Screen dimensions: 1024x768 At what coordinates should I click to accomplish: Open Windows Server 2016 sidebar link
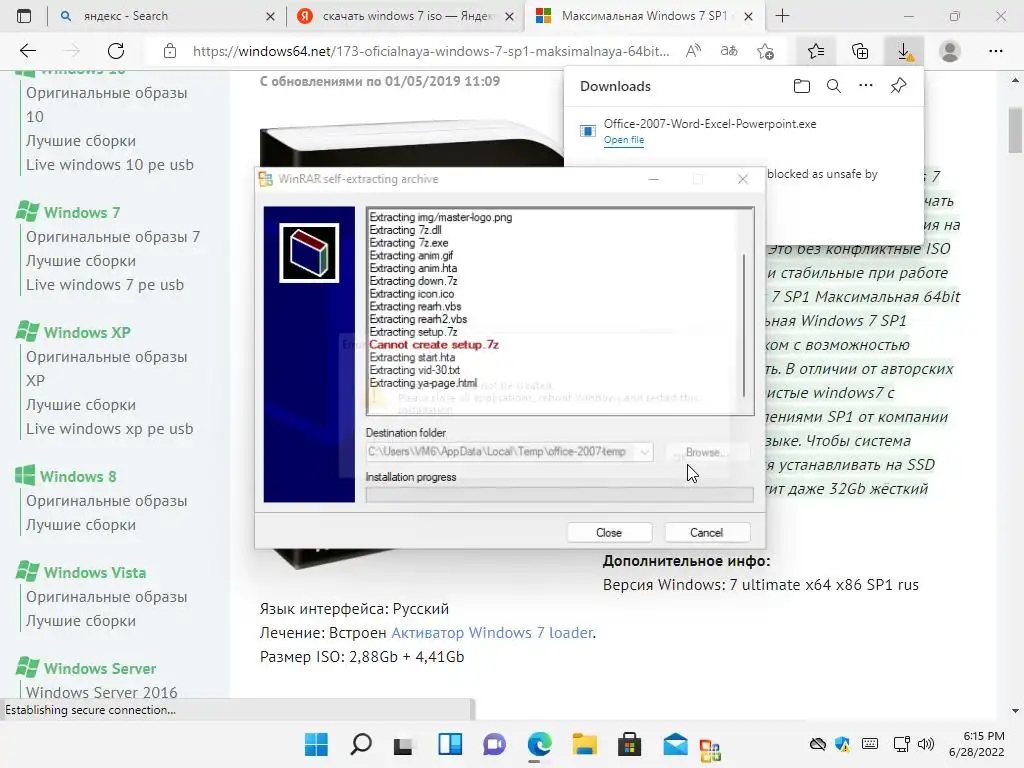coord(102,692)
